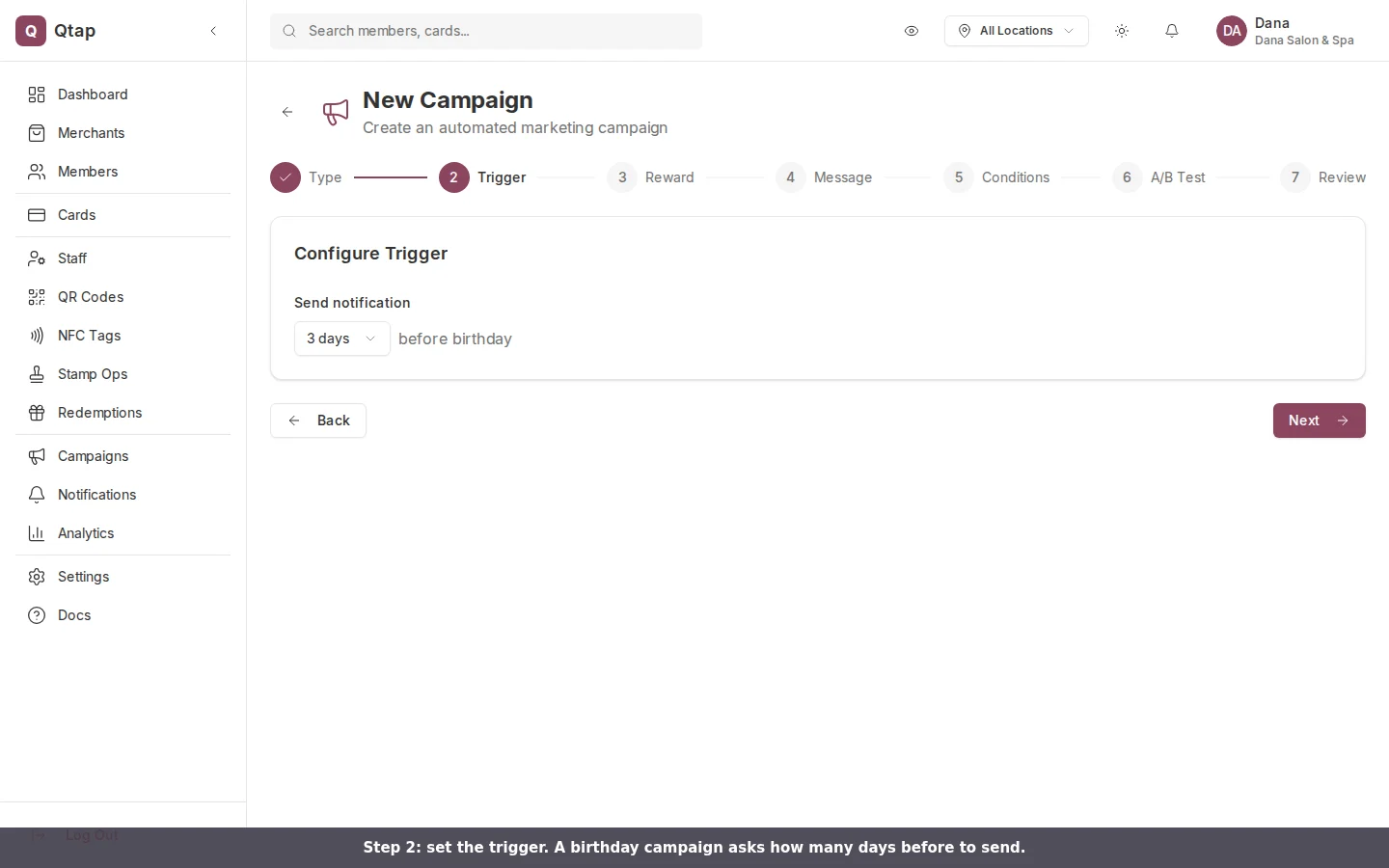Toggle the eye preview icon

912,31
